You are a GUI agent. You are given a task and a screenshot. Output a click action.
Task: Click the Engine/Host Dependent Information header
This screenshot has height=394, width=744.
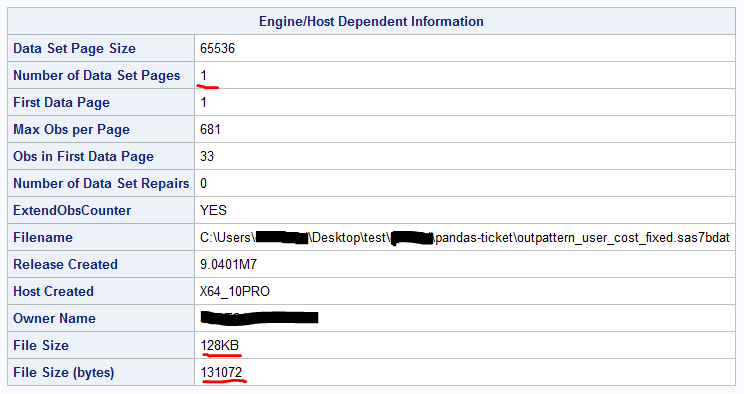pos(371,21)
